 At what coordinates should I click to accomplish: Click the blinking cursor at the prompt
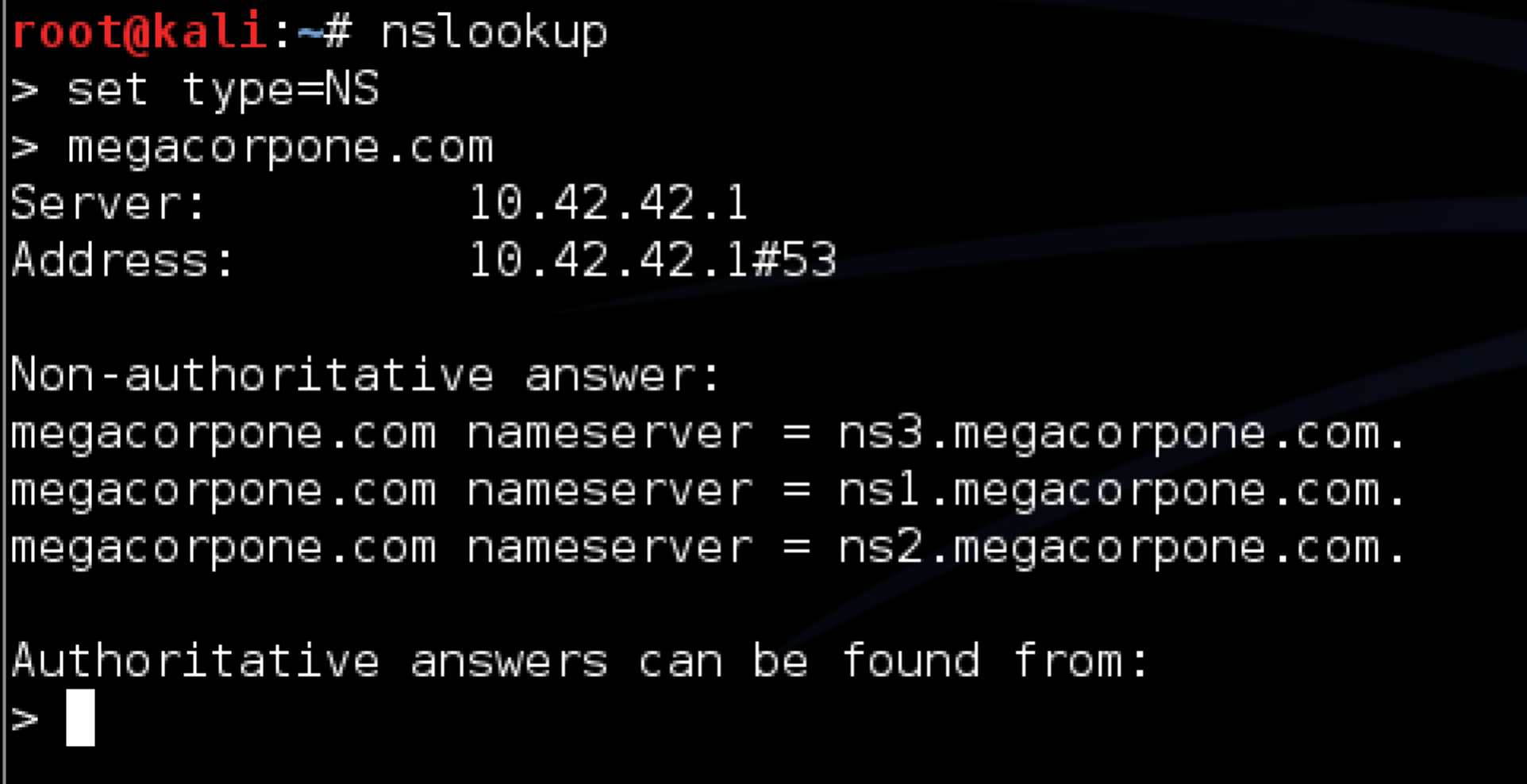80,717
